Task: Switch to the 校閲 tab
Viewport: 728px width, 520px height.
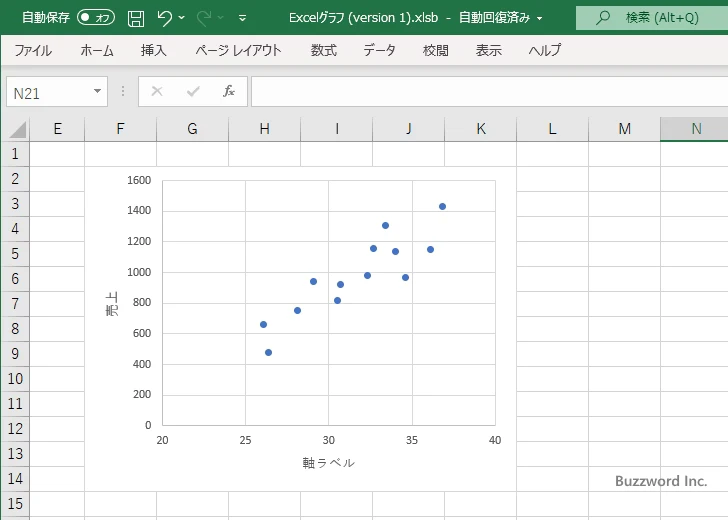Action: pyautogui.click(x=436, y=50)
